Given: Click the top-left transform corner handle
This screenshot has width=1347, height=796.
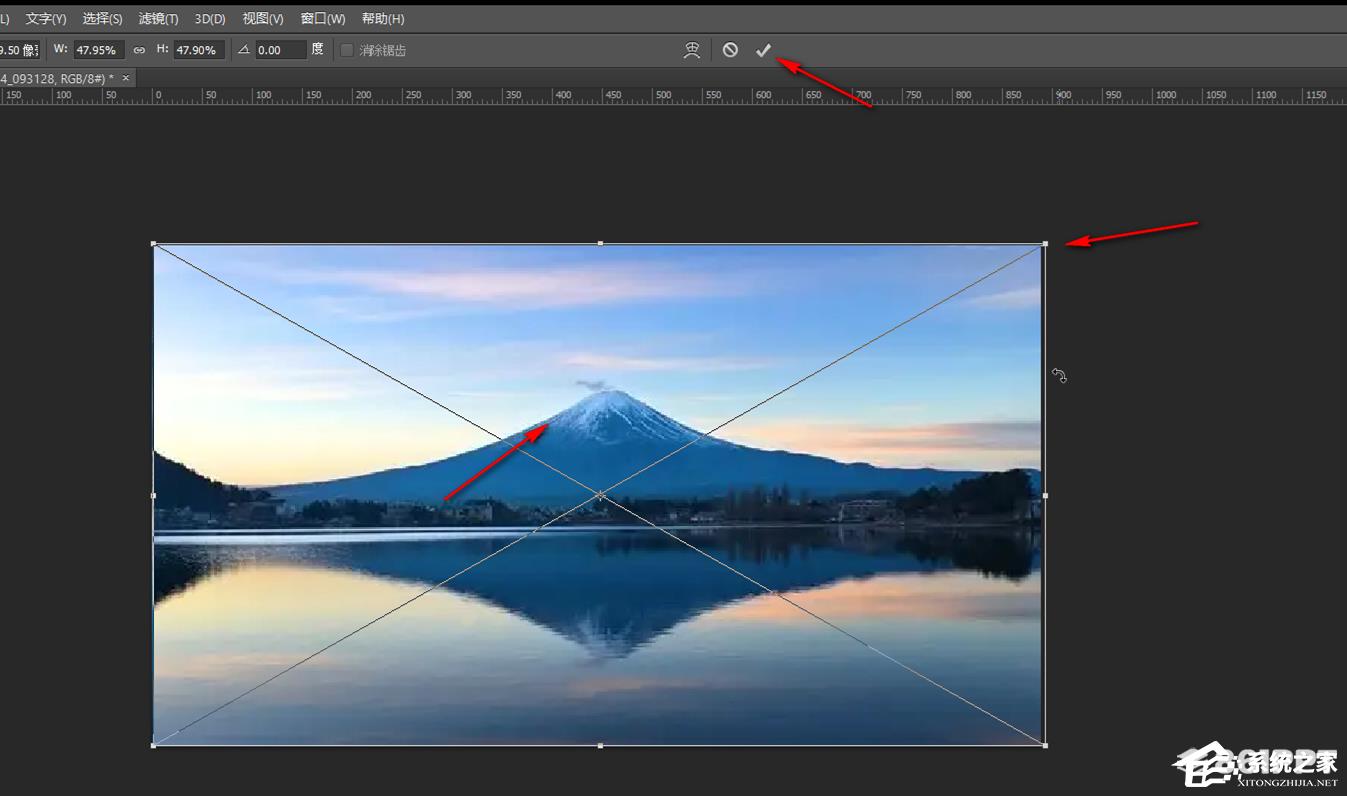Looking at the screenshot, I should pos(153,243).
